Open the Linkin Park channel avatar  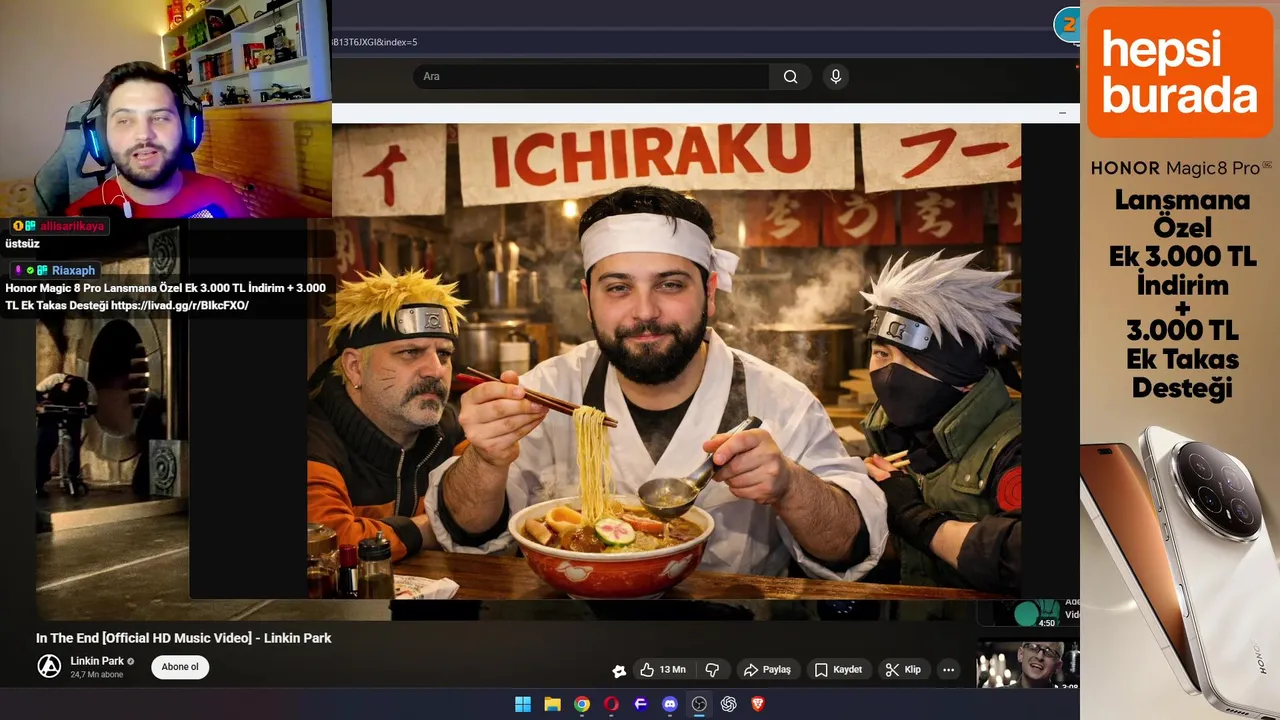(x=49, y=666)
